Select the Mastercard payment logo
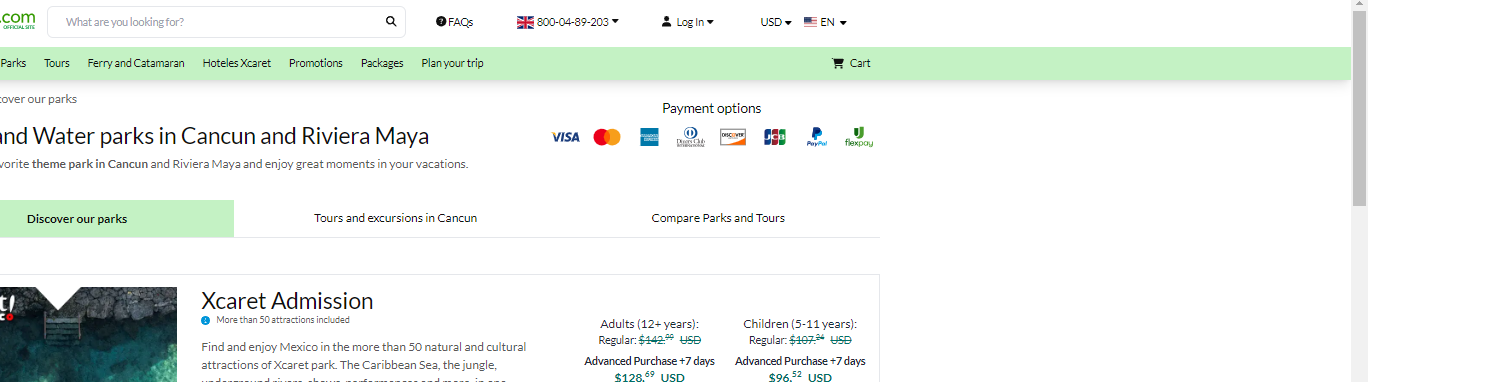 point(607,137)
